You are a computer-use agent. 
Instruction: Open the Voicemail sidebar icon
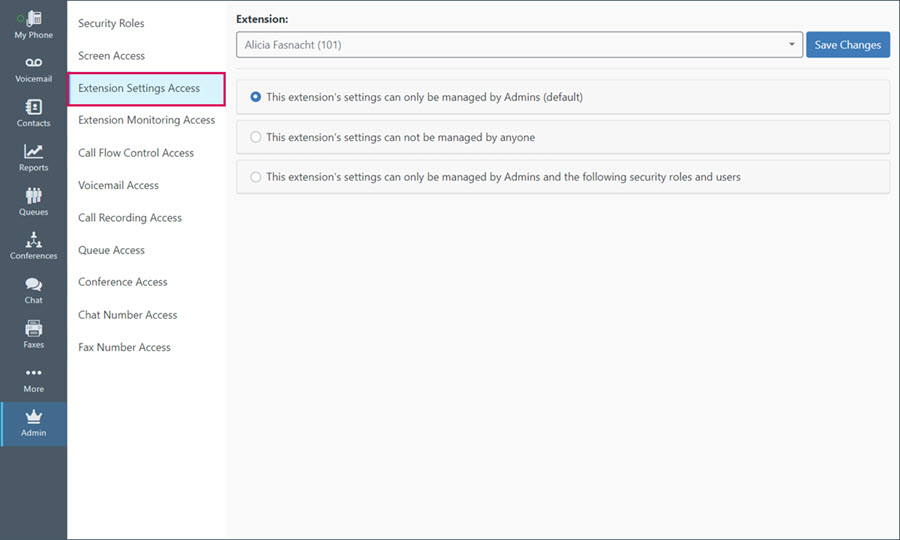[x=33, y=63]
